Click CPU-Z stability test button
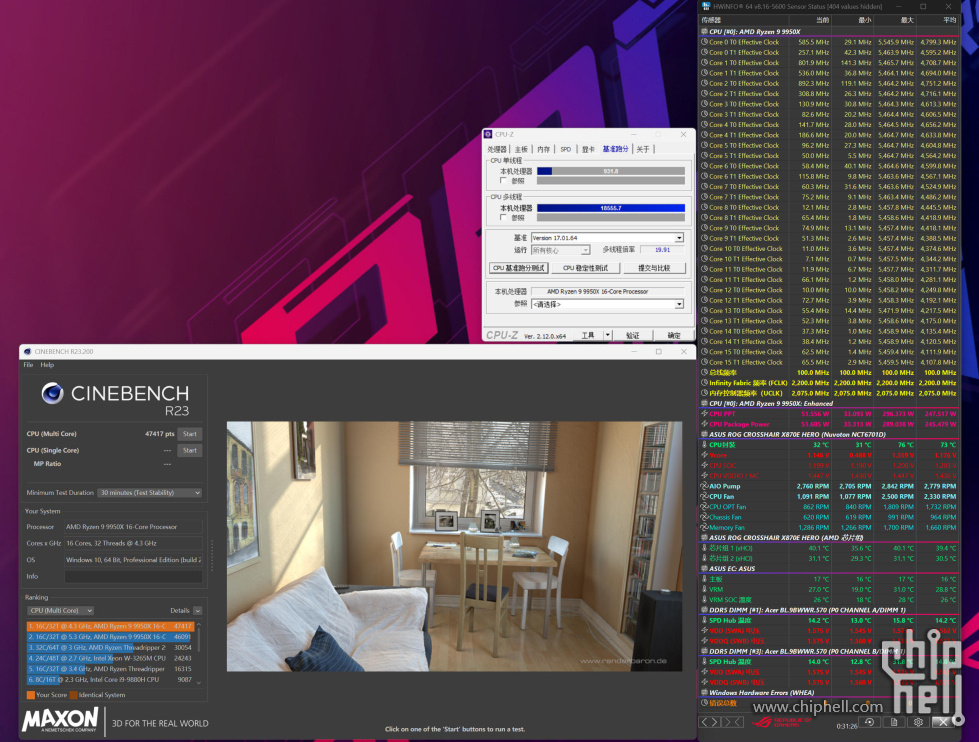979x742 pixels. click(x=583, y=268)
